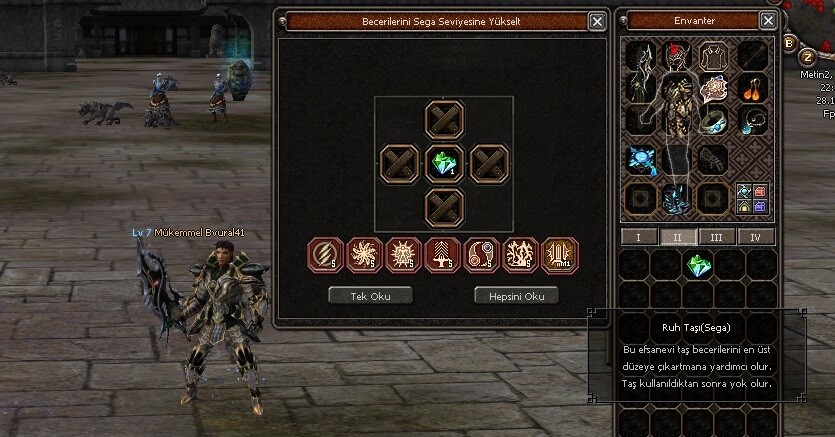Select the sword strike skill icon

(x=442, y=255)
